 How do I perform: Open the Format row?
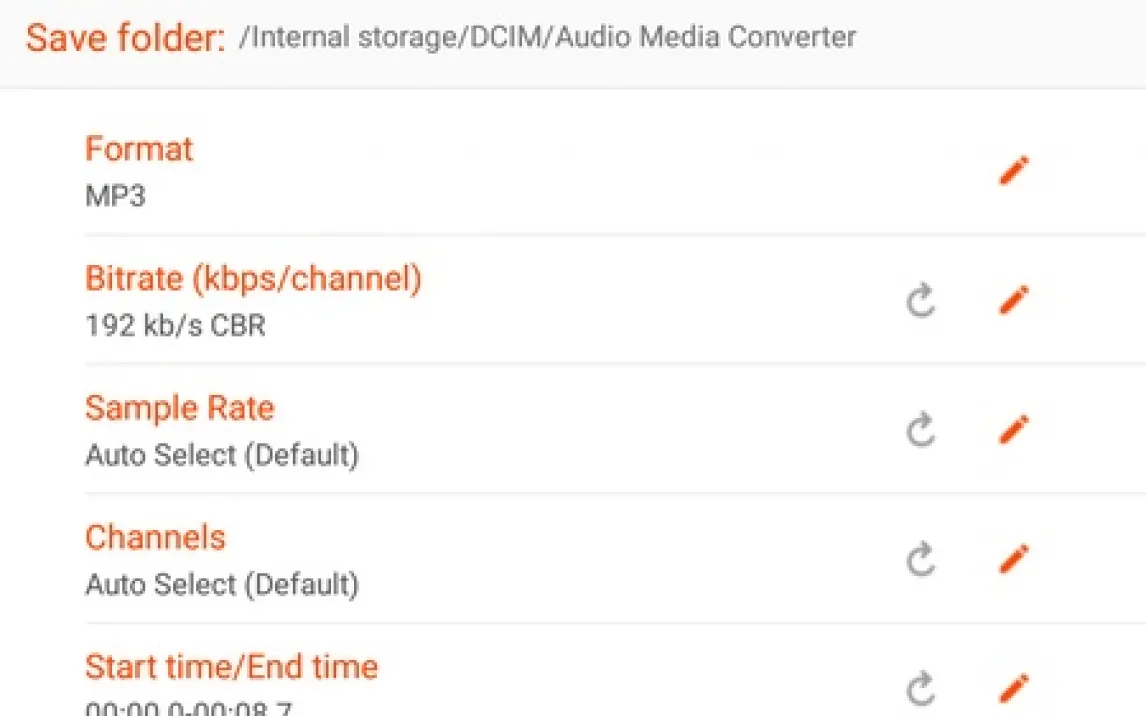point(615,170)
